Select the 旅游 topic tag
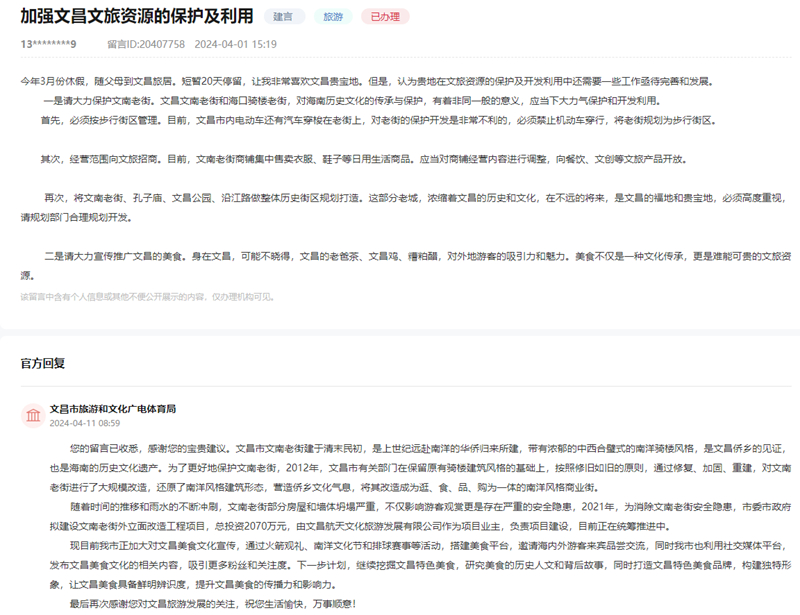 point(333,17)
